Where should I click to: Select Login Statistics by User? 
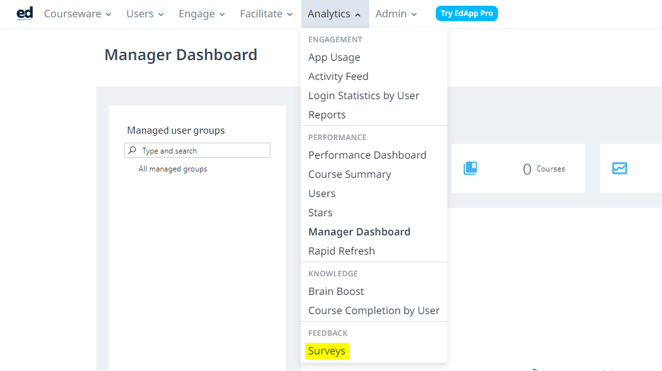click(x=364, y=95)
